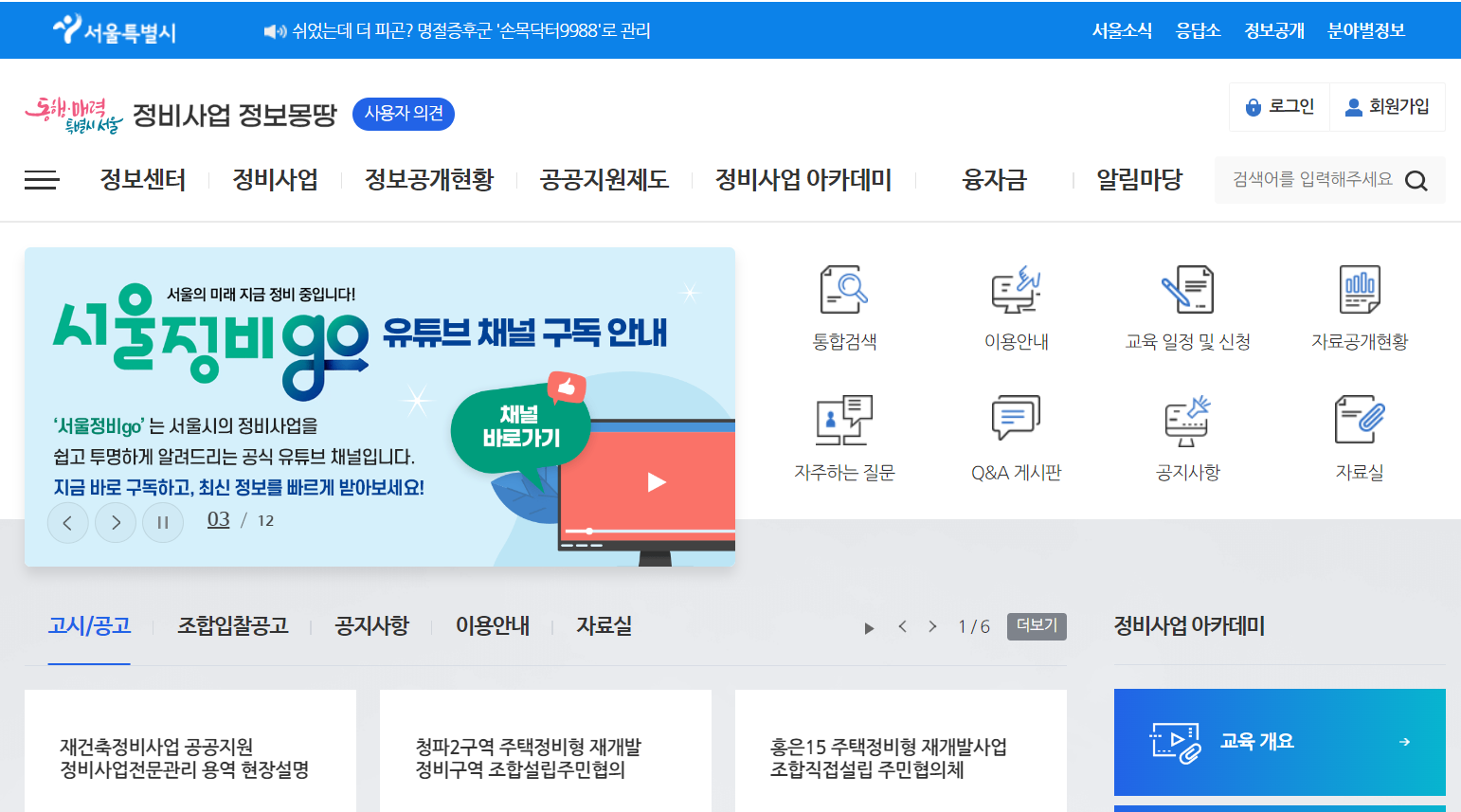Open the 알림마당 menu

click(1140, 180)
